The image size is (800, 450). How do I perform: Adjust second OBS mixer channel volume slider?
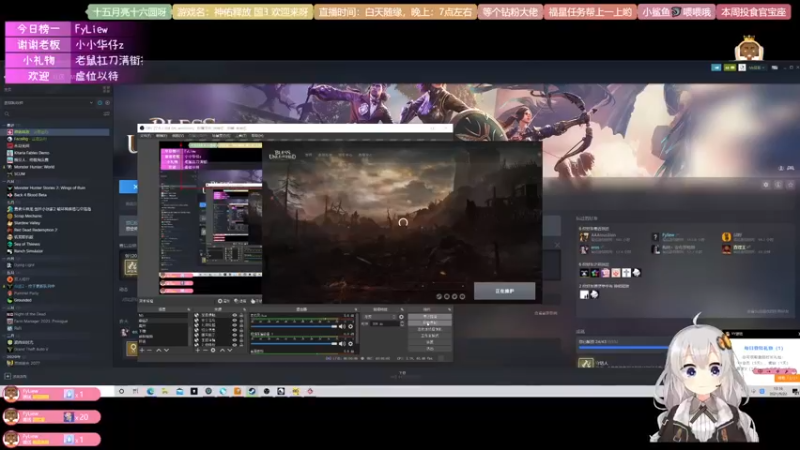pyautogui.click(x=294, y=344)
